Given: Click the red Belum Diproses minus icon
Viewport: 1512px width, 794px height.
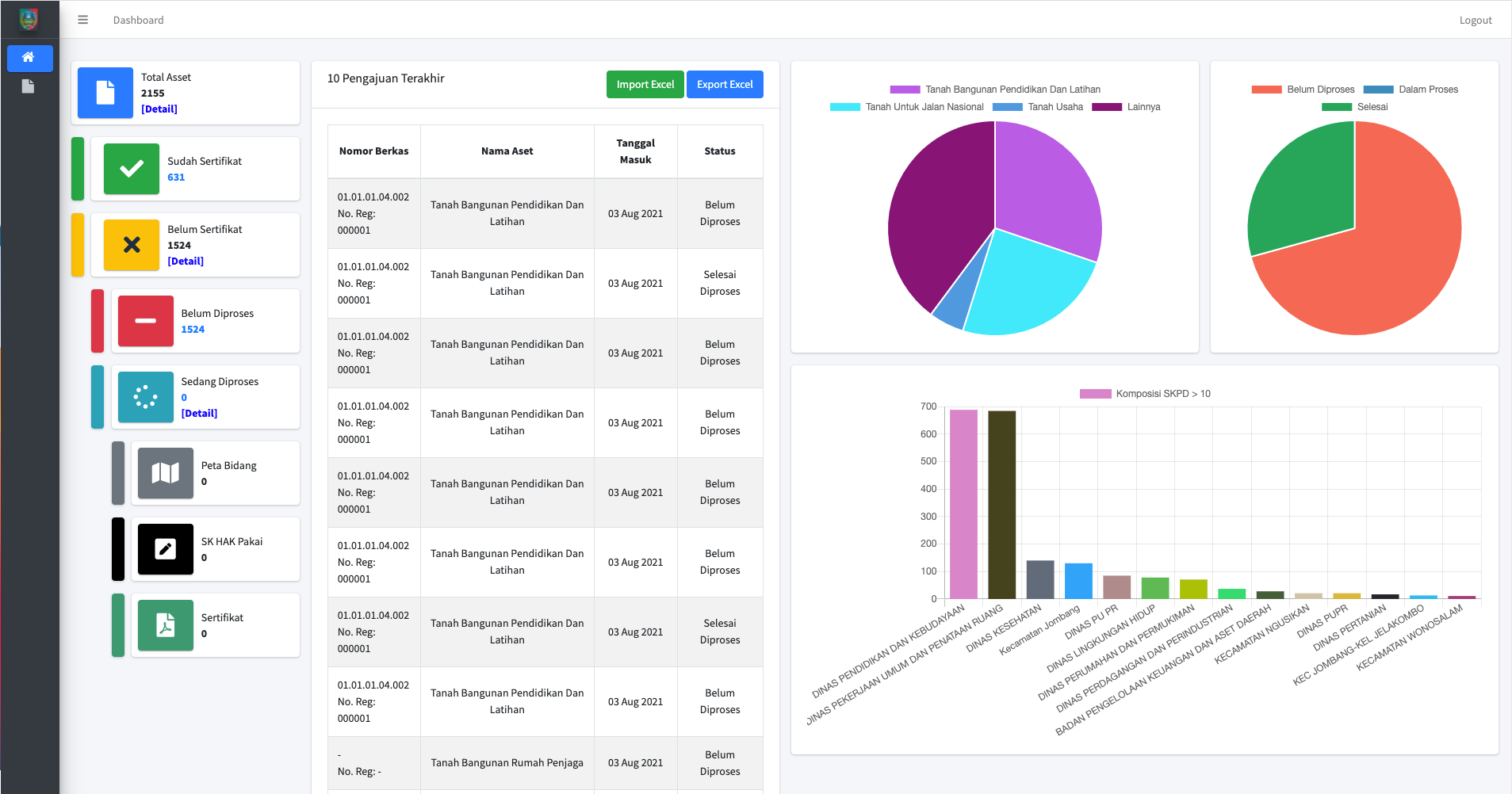Looking at the screenshot, I should click(145, 321).
